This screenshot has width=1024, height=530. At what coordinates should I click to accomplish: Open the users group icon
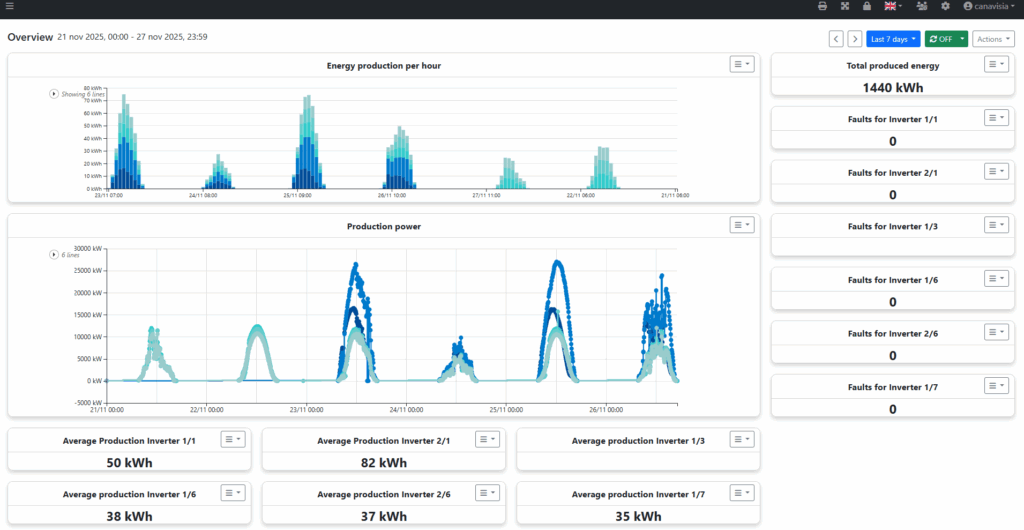pos(921,6)
